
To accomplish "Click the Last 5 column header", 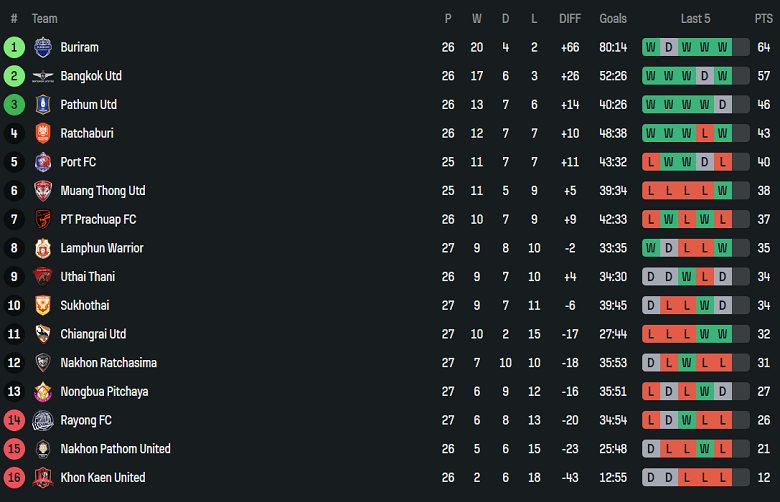I will (695, 18).
